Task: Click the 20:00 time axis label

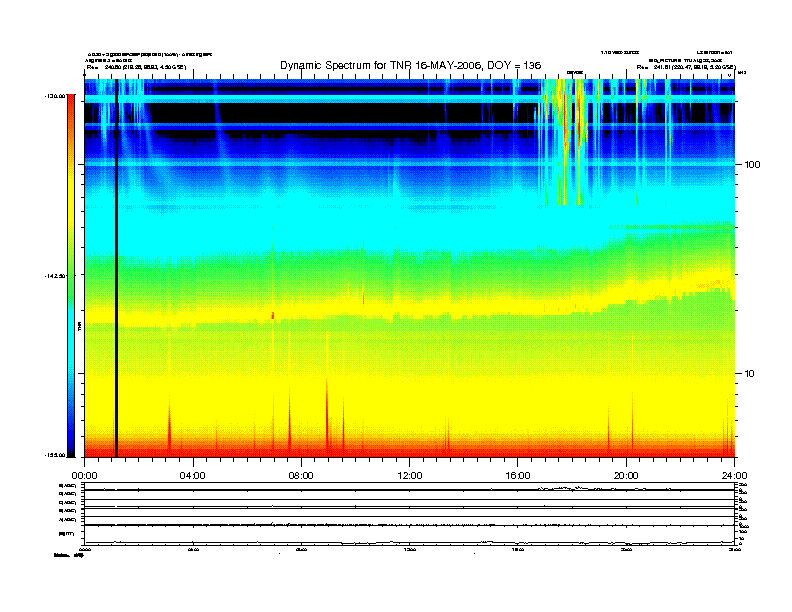Action: (x=626, y=476)
